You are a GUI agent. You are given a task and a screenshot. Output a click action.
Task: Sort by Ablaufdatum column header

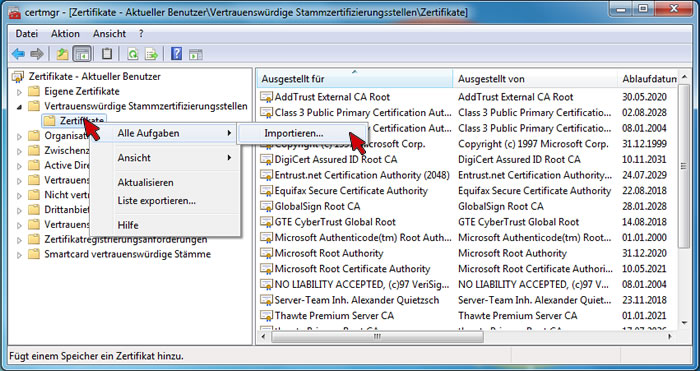(648, 79)
